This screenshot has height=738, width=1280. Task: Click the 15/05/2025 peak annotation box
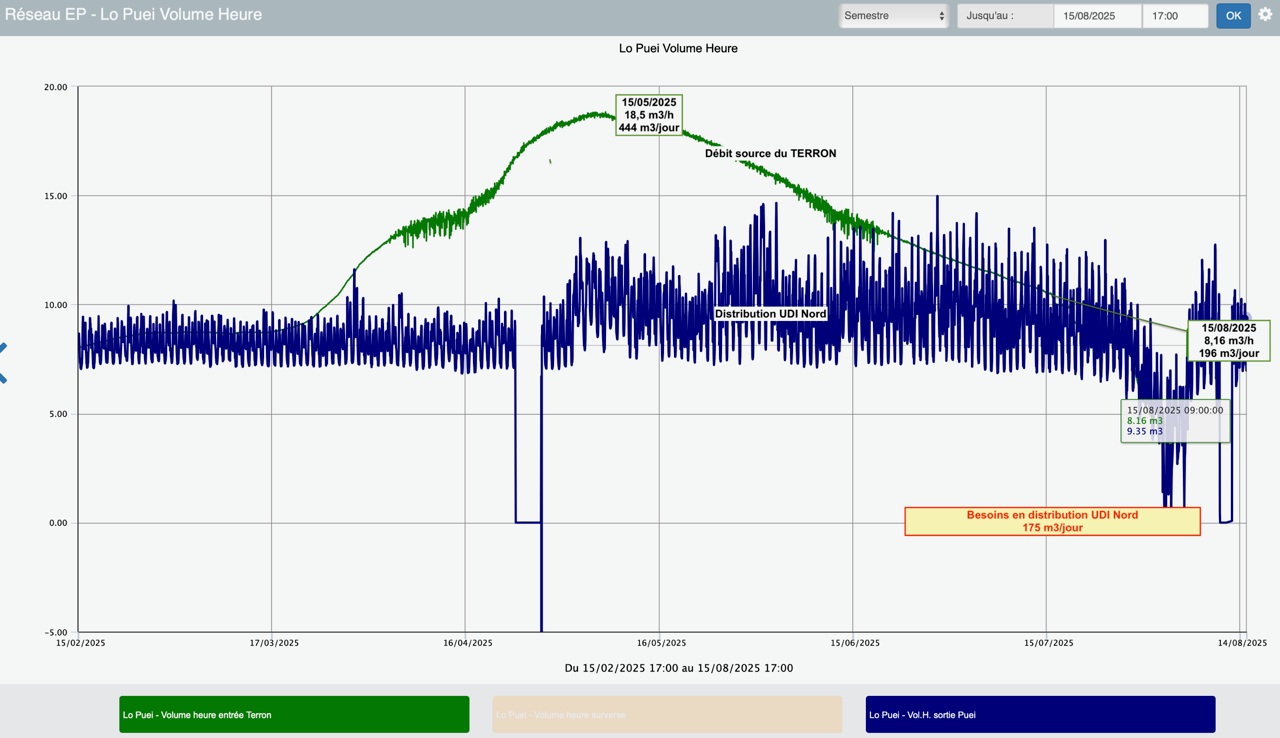[x=649, y=115]
